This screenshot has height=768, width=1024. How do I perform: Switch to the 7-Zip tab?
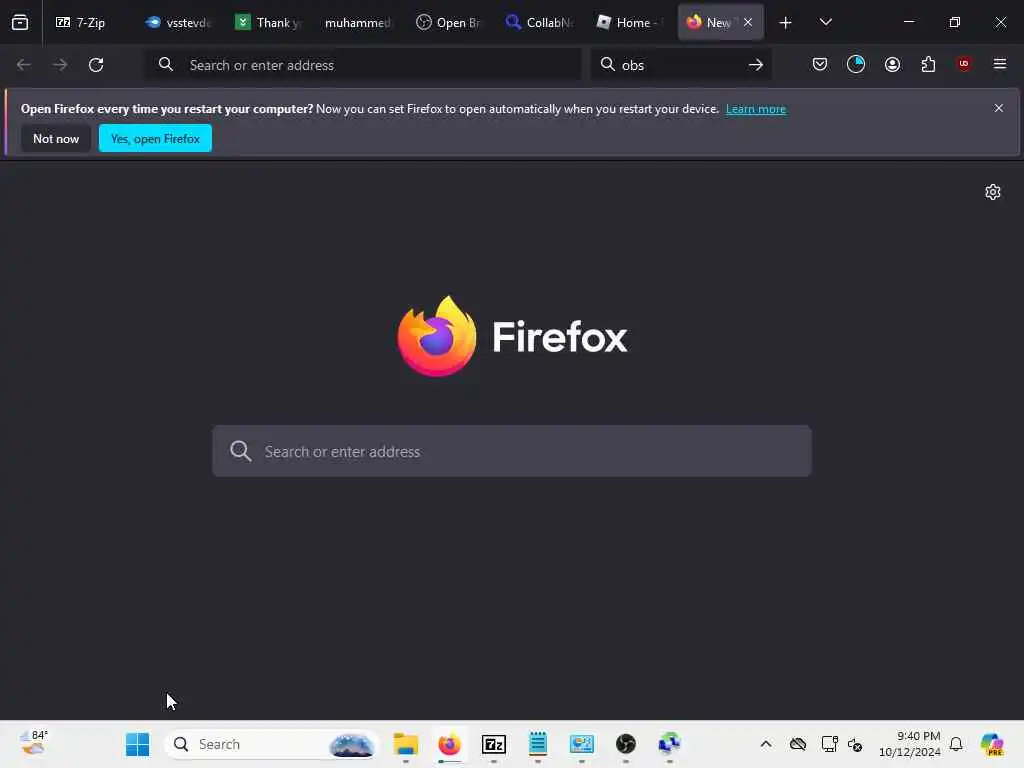coord(81,22)
